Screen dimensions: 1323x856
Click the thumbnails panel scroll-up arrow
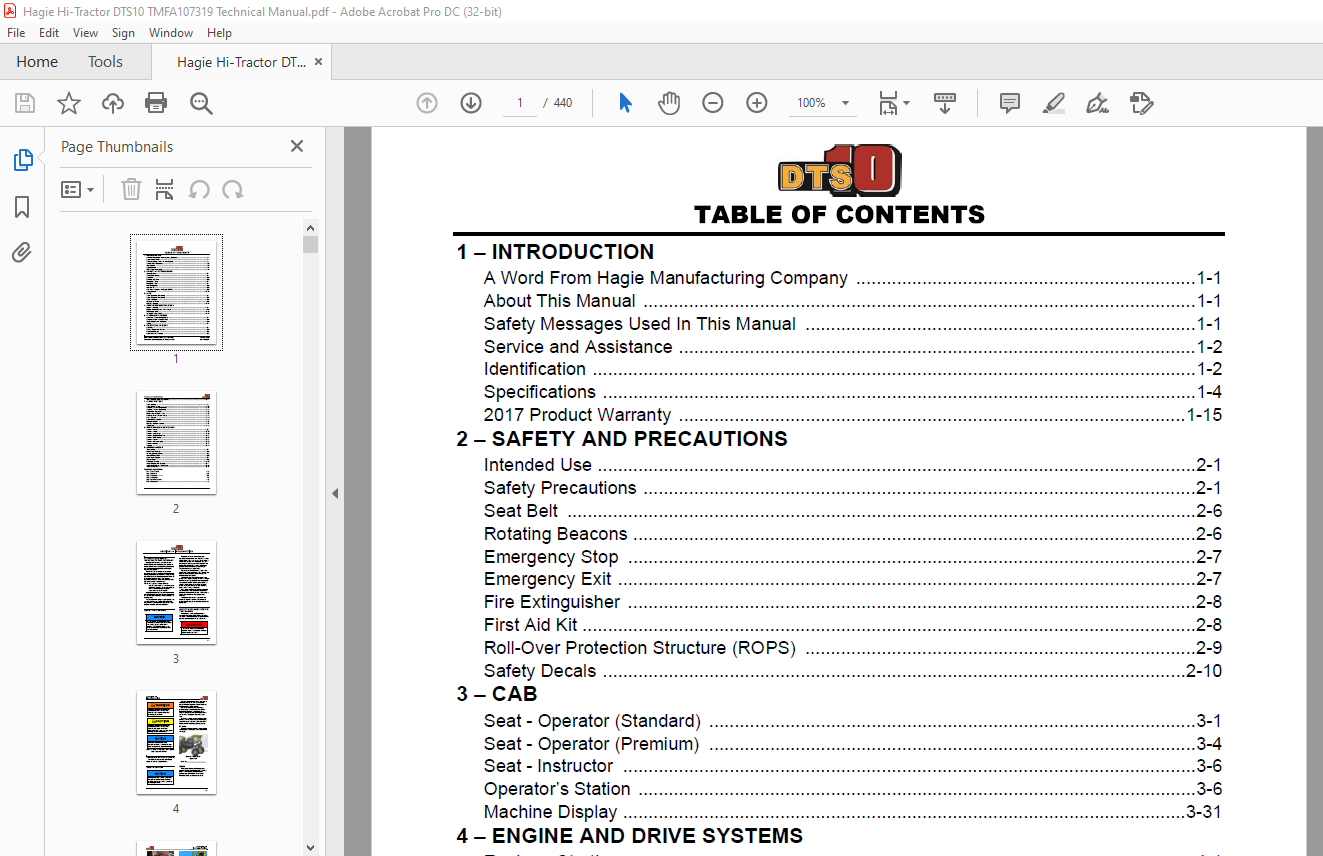pos(310,227)
